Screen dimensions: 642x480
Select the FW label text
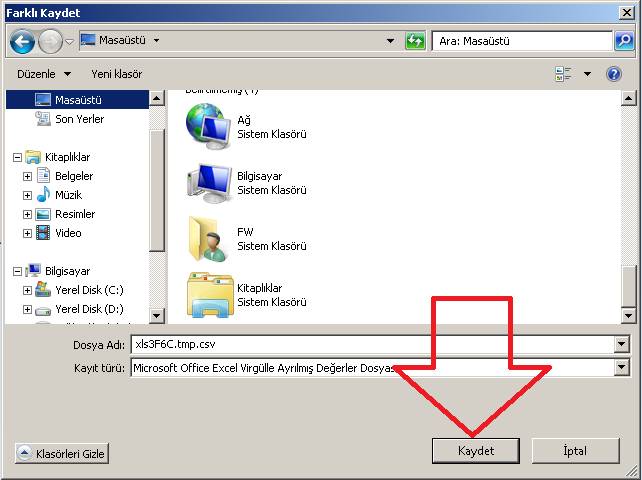[x=245, y=232]
